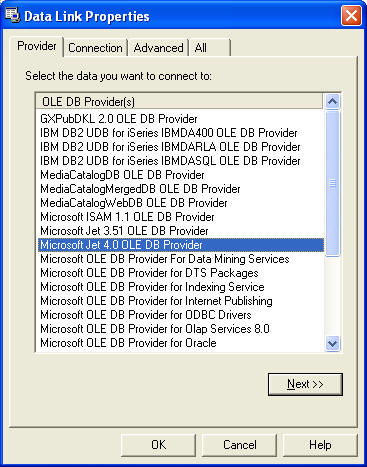Select the All tab

210,48
